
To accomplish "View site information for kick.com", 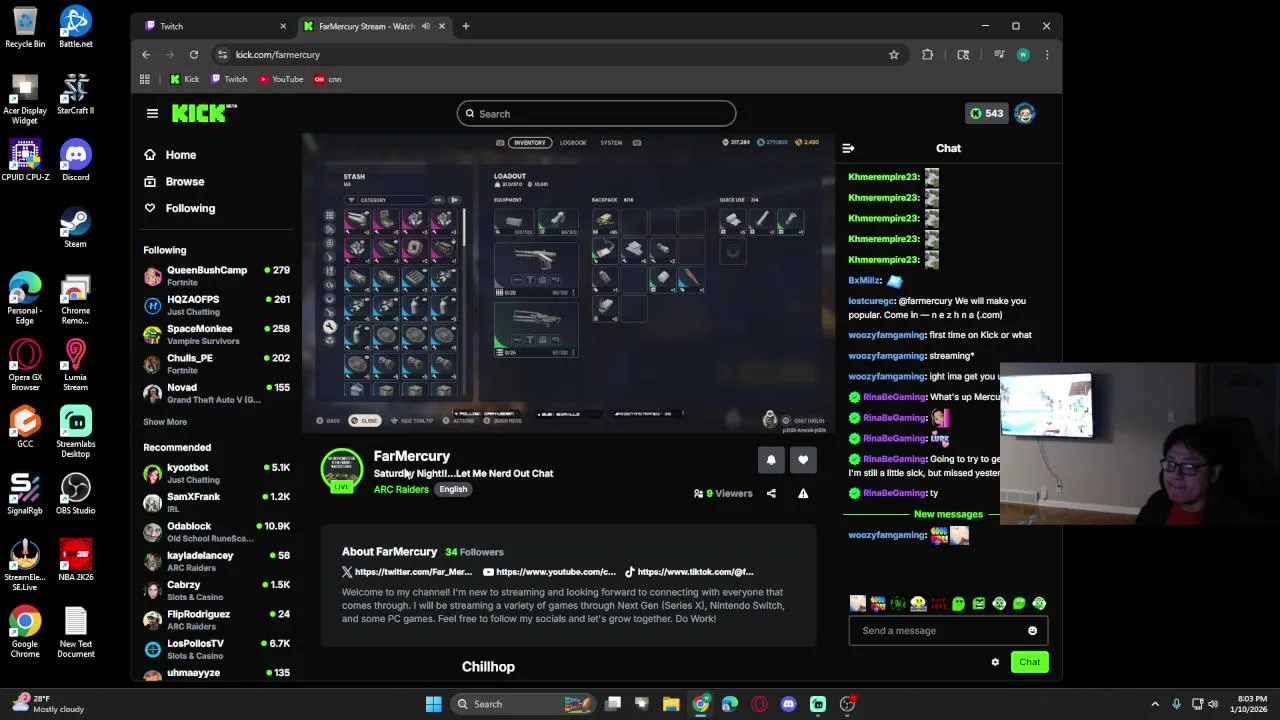I will coord(223,55).
